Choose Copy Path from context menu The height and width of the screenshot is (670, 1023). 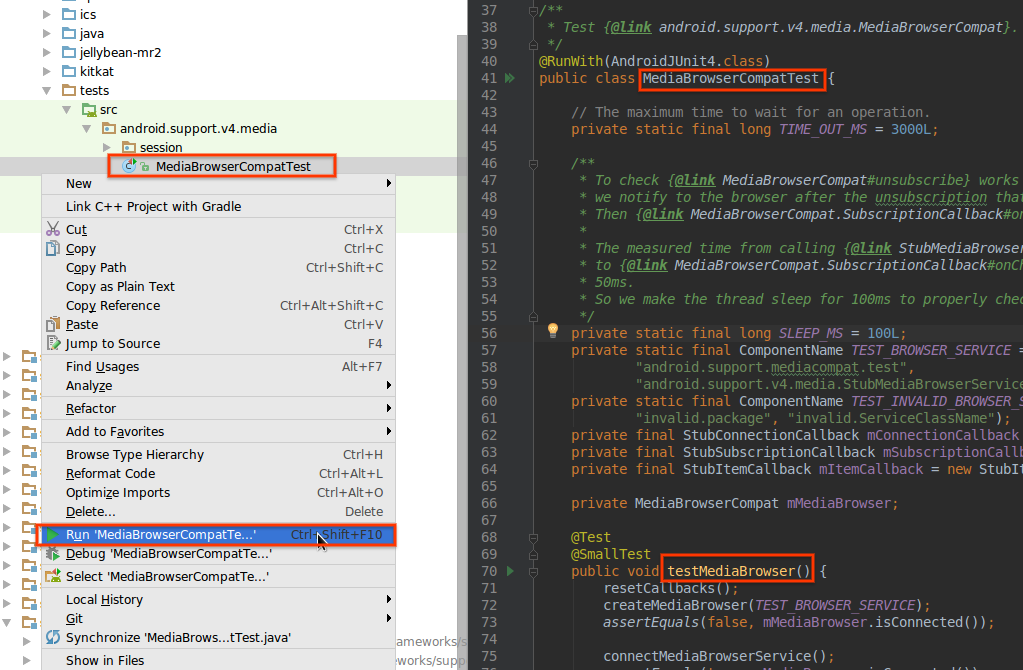click(96, 268)
